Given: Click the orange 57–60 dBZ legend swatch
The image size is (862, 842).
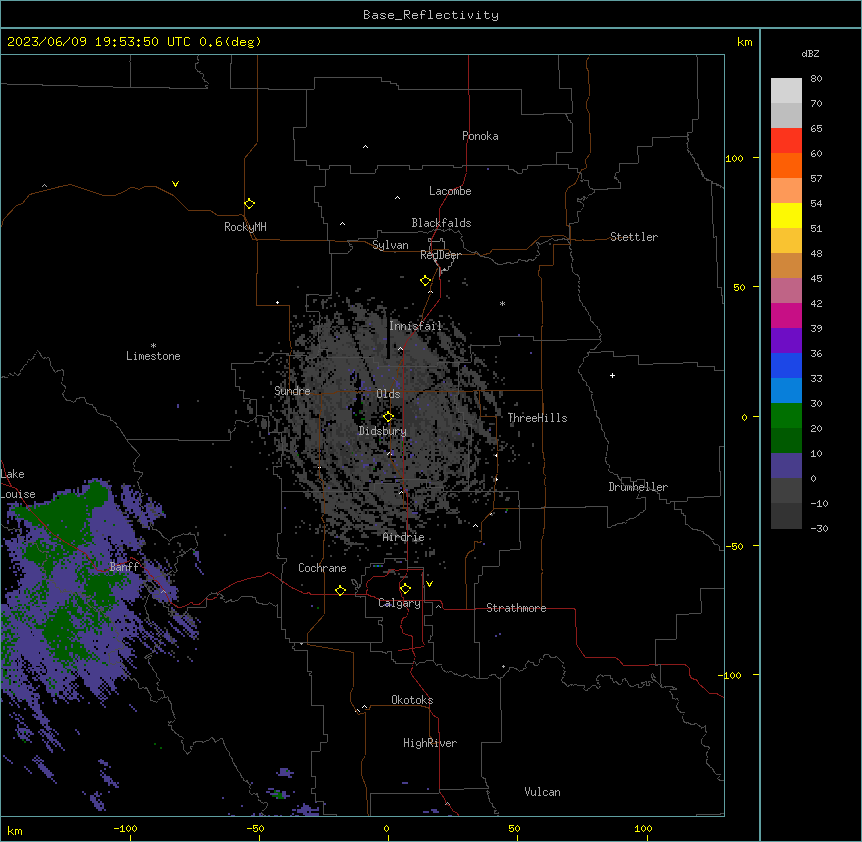Looking at the screenshot, I should tap(786, 165).
